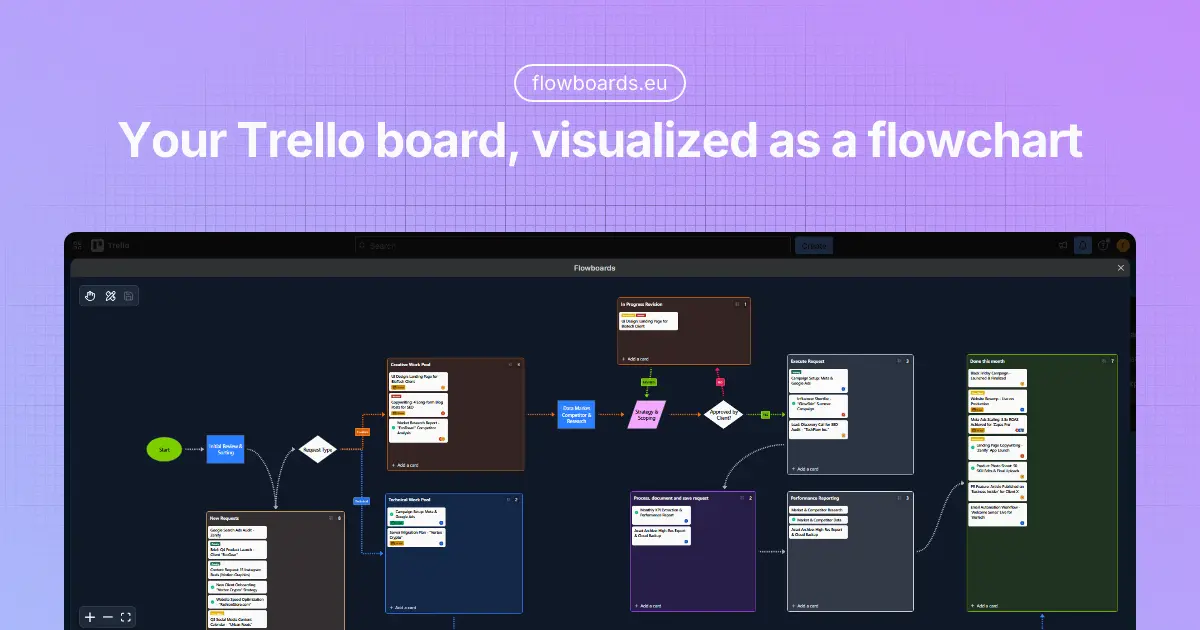Image resolution: width=1200 pixels, height=630 pixels.
Task: Add a card to Performance Reporting
Action: click(806, 606)
